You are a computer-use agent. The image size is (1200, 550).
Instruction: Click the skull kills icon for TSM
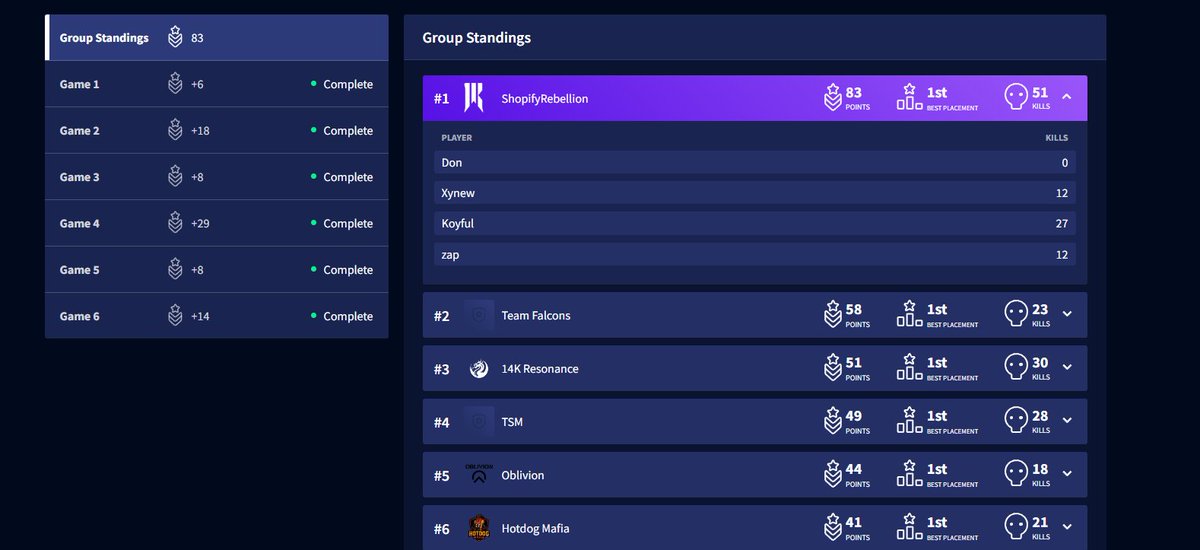pos(1015,421)
